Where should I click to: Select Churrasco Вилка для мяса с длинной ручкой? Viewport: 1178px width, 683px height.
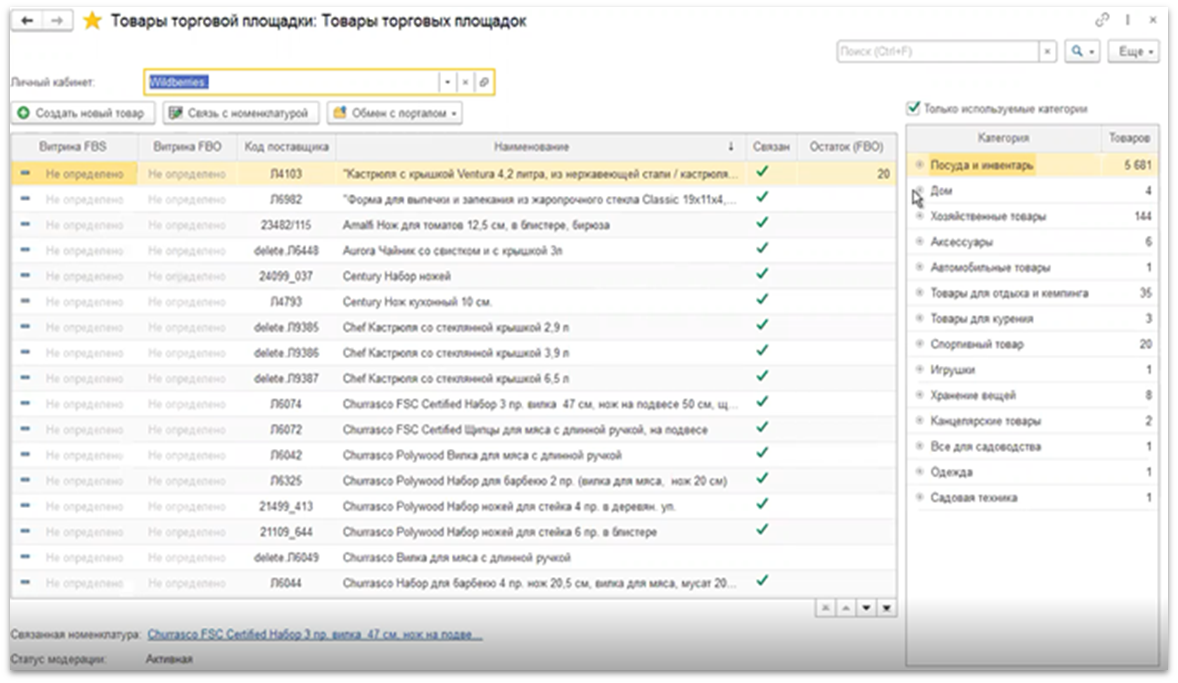pos(454,558)
